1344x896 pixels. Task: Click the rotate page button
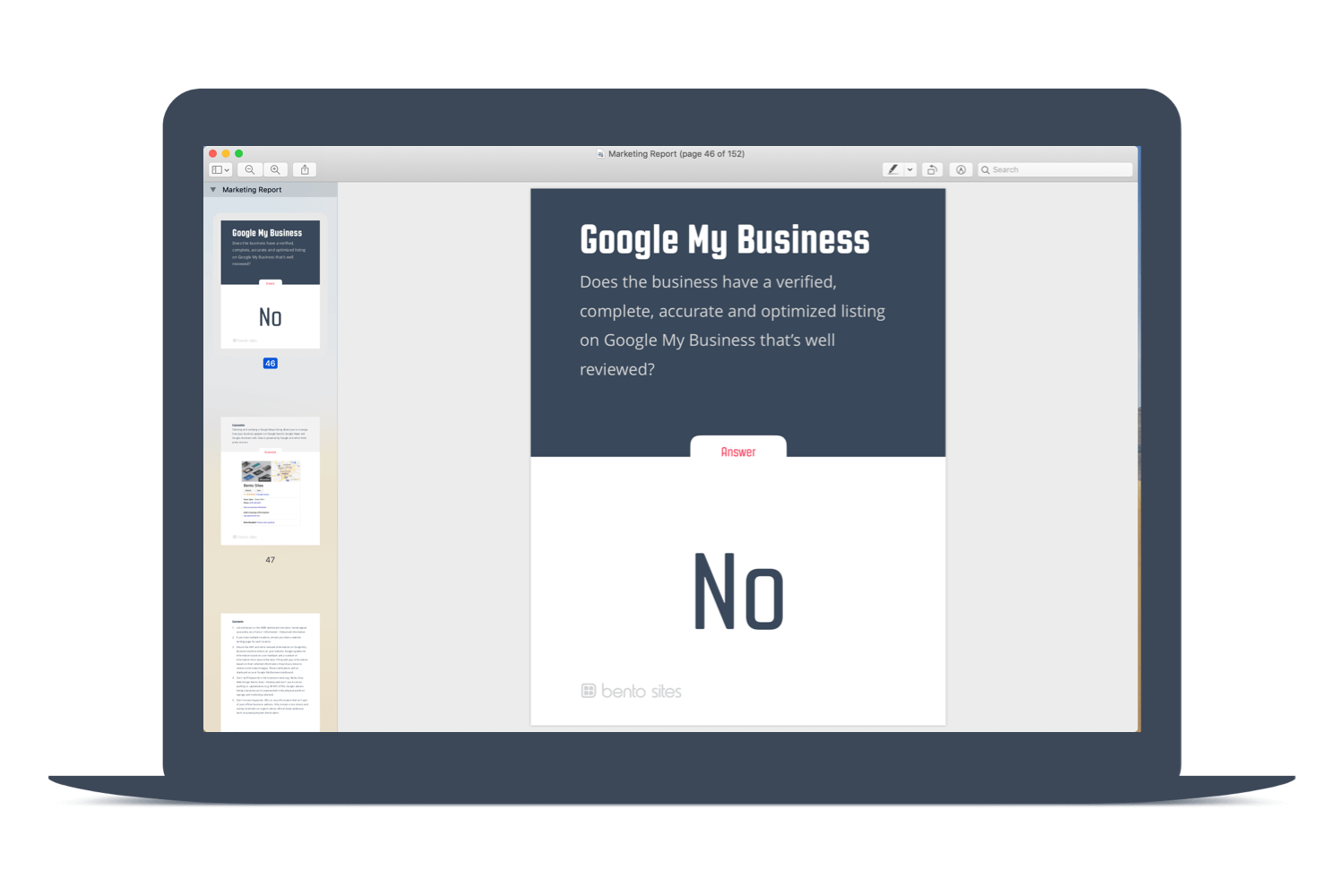tap(933, 169)
